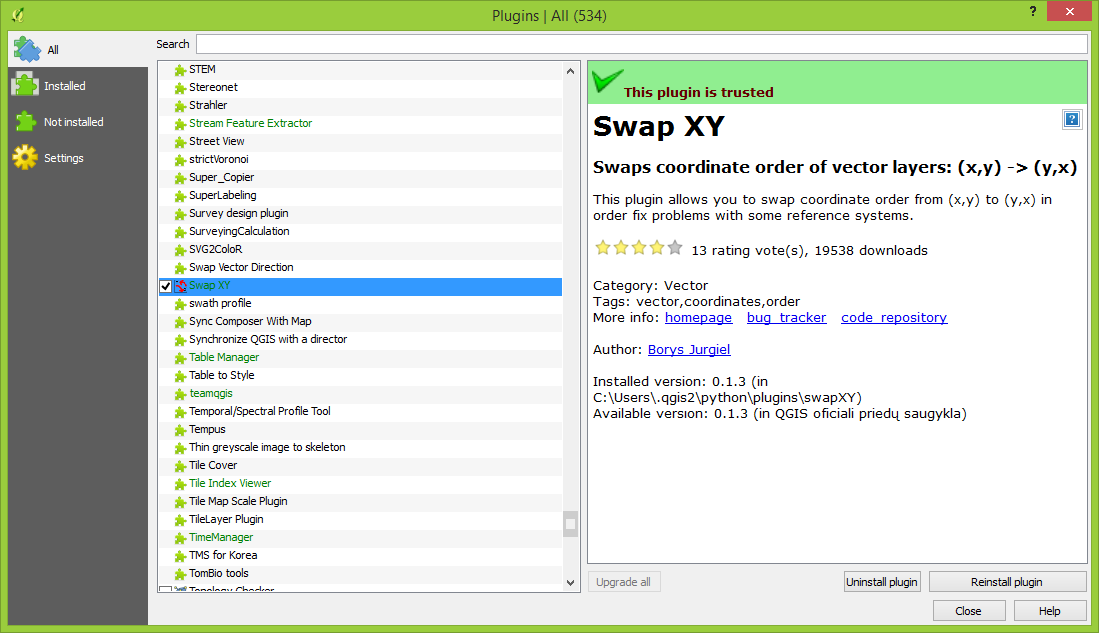Image resolution: width=1099 pixels, height=633 pixels.
Task: Open the Not installed plugins tab
Action: tap(73, 122)
